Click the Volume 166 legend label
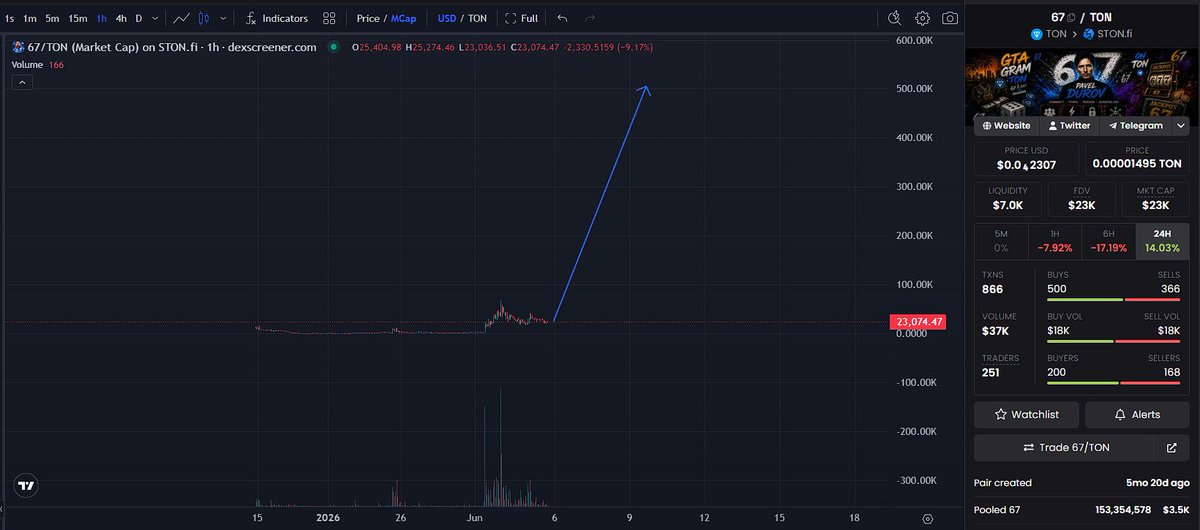Screen dimensions: 1200x530 pos(36,64)
